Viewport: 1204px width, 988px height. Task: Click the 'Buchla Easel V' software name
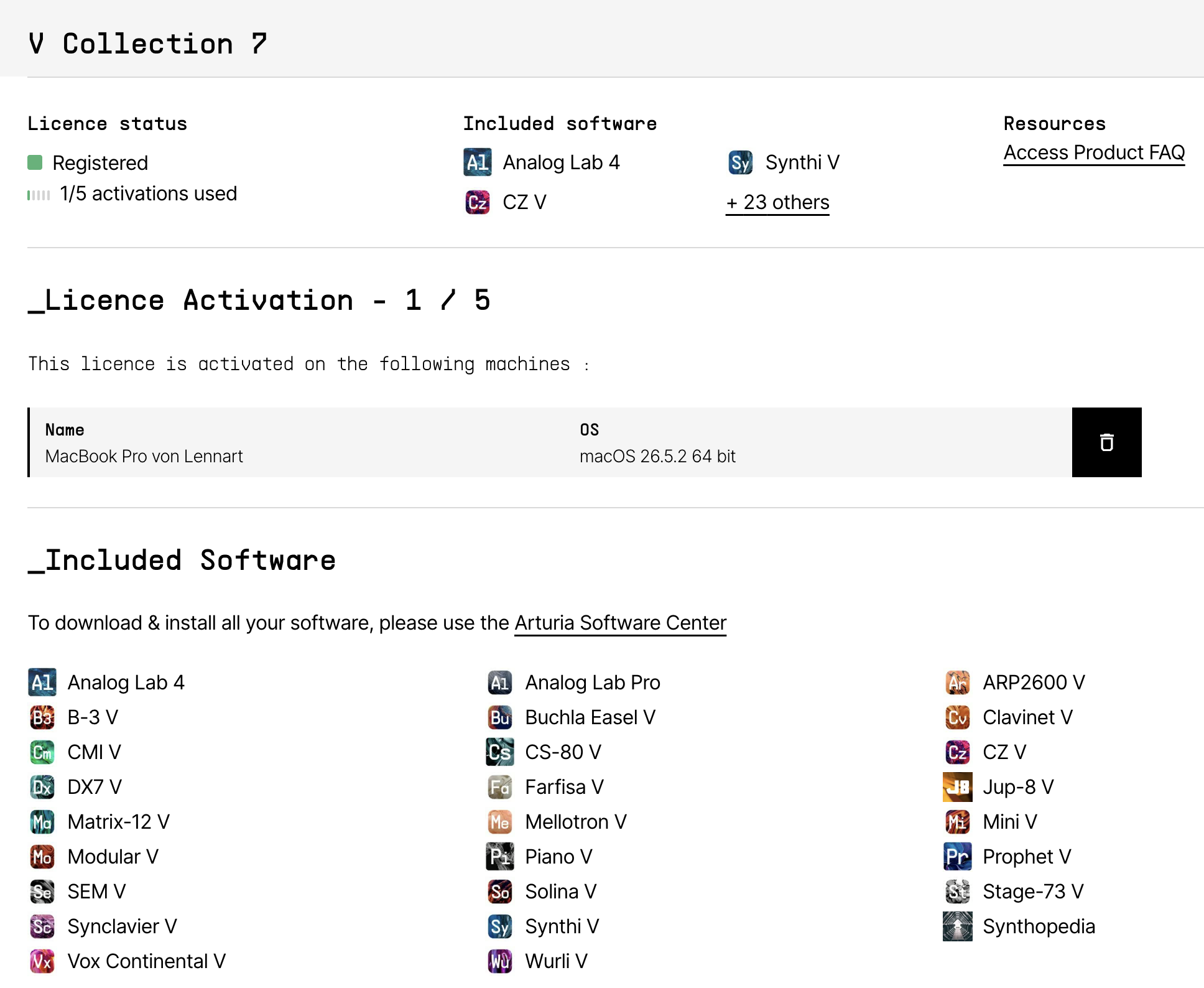coord(590,717)
